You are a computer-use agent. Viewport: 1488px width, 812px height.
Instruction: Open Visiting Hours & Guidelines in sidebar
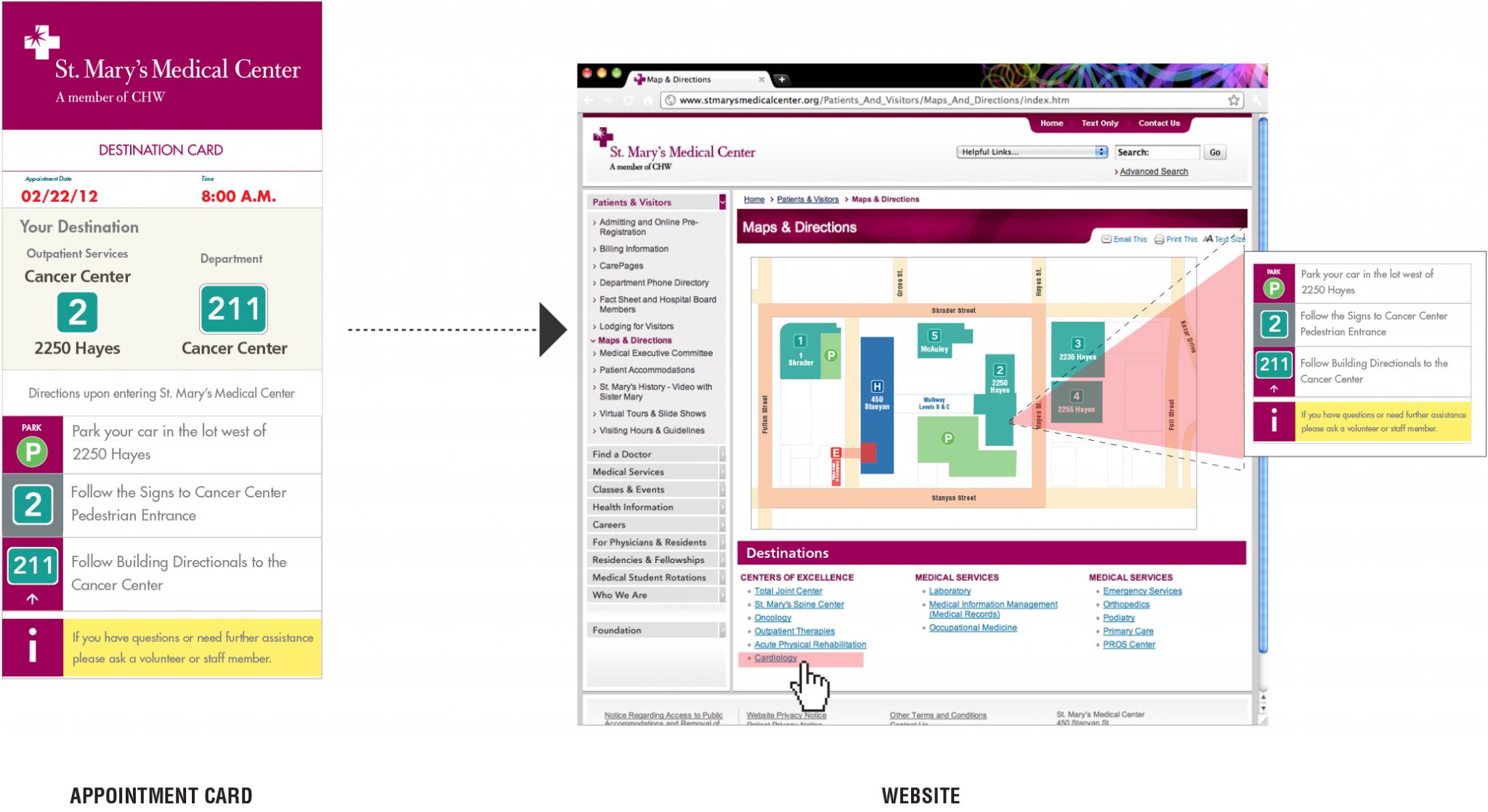[x=652, y=431]
